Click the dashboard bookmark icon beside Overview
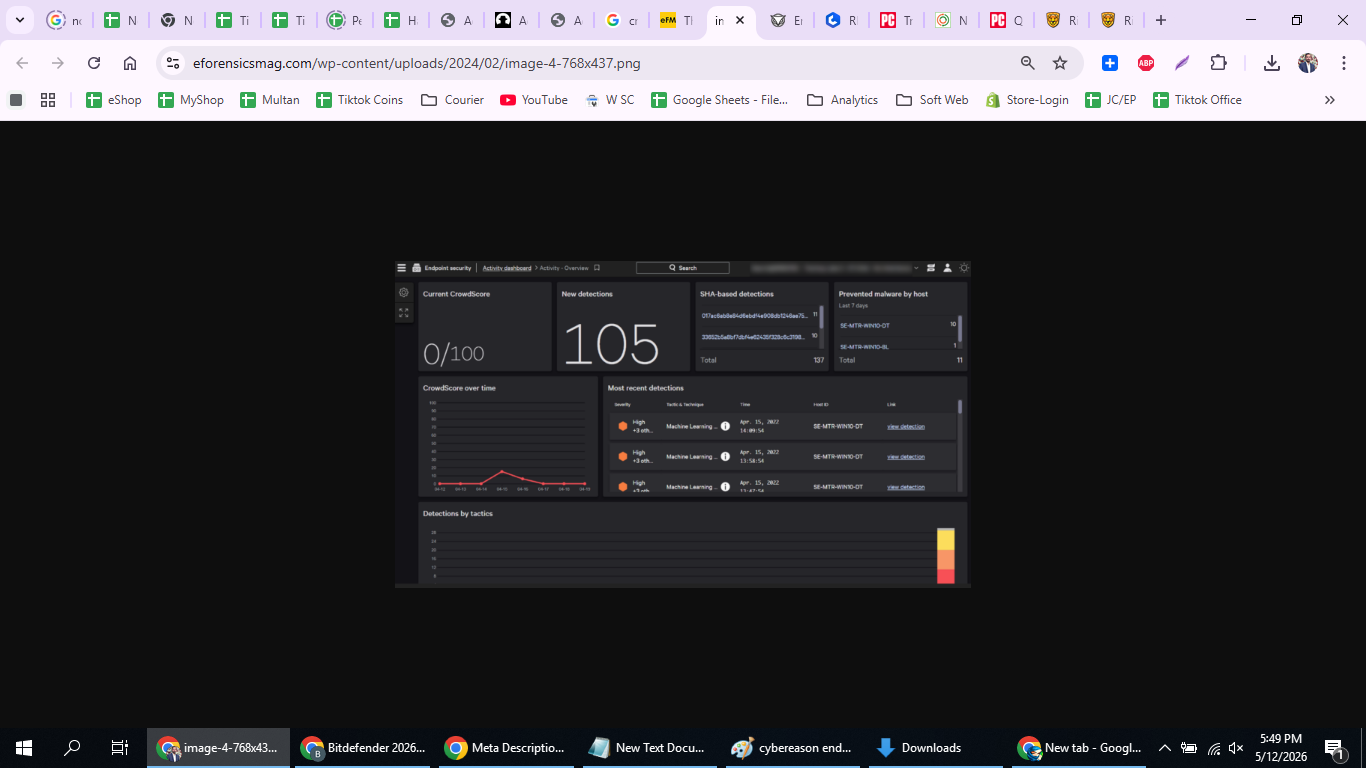 (x=597, y=268)
